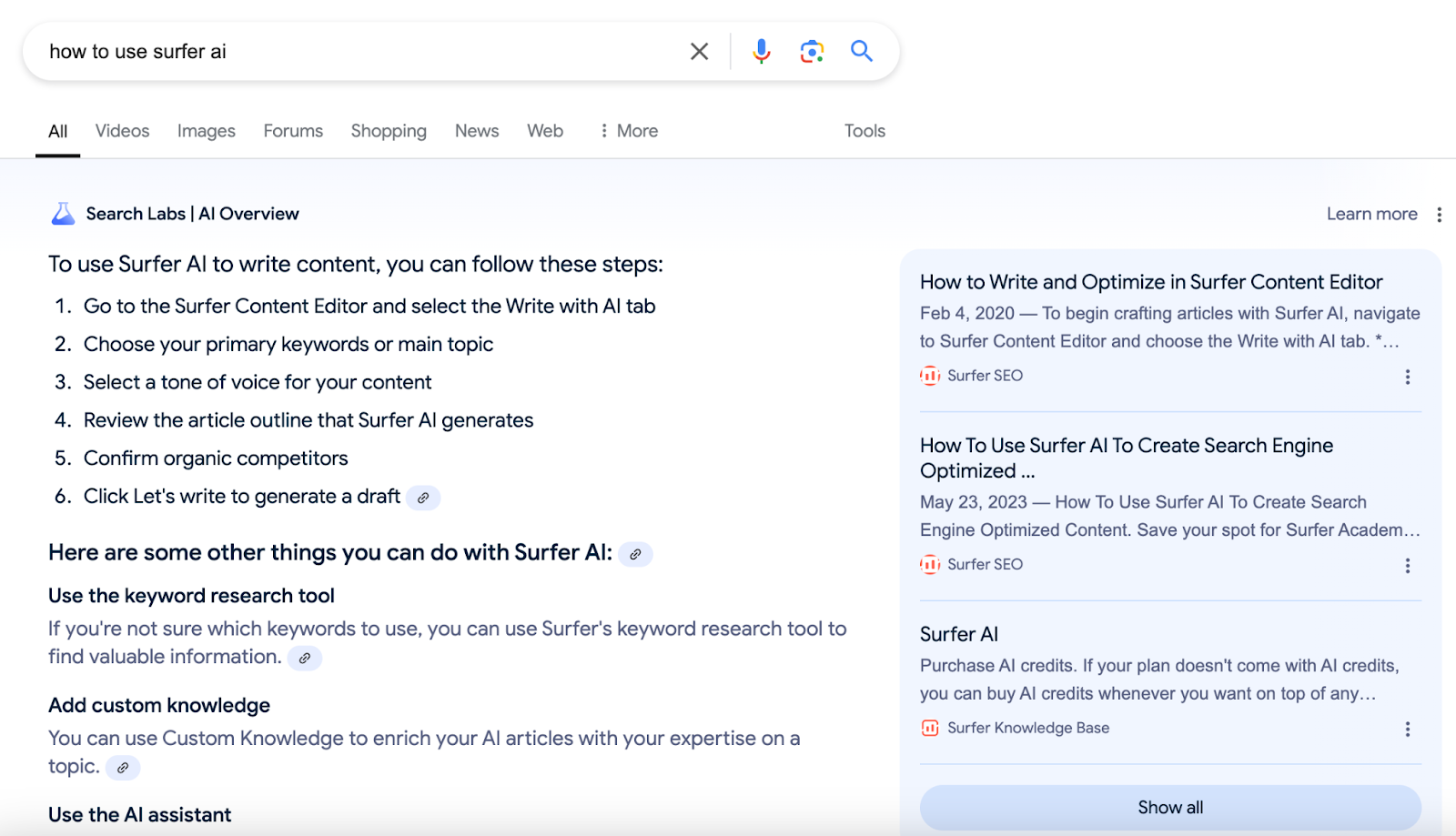Click link icon after keyword research paragraph

click(x=305, y=658)
